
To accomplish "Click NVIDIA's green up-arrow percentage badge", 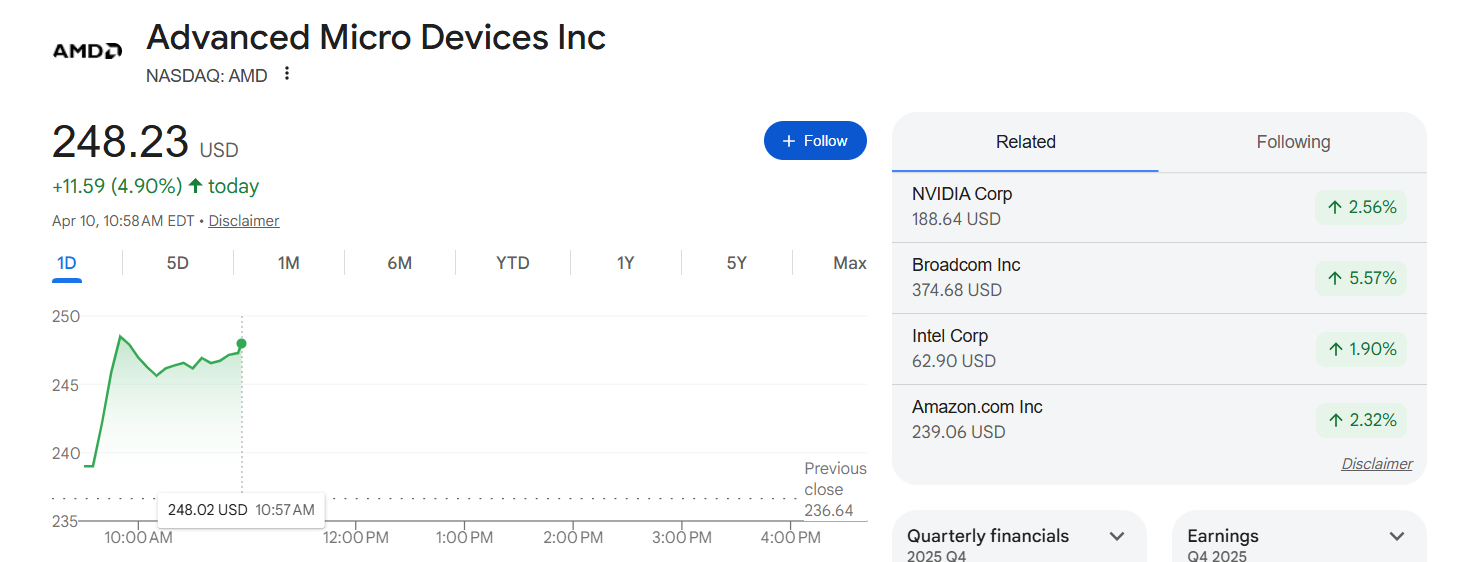I will [x=1360, y=207].
